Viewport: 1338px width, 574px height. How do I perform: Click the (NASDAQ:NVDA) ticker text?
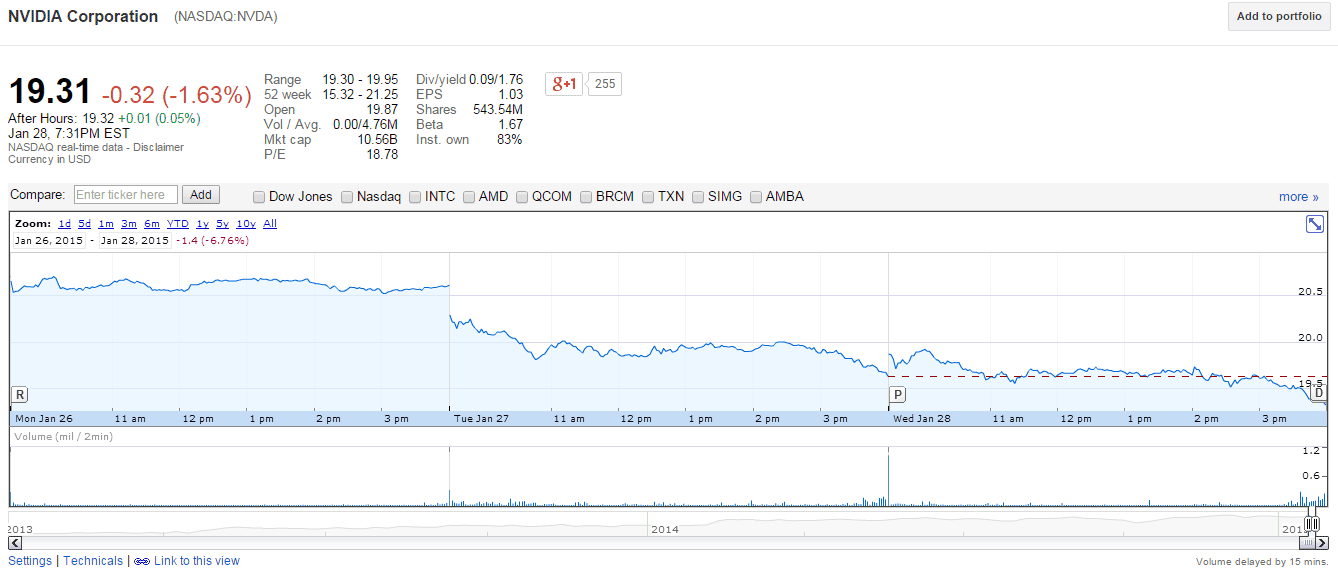(226, 17)
